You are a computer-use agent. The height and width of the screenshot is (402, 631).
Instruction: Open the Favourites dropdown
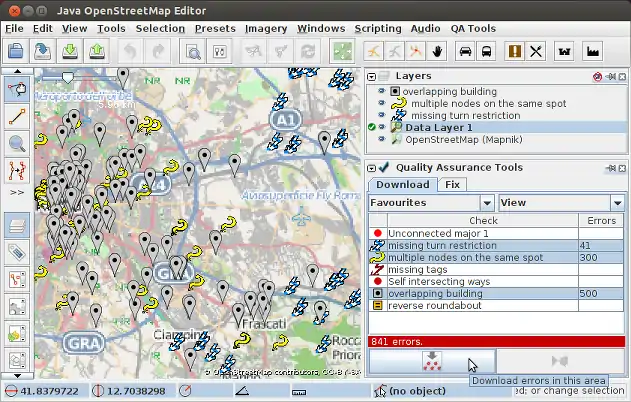coord(430,202)
